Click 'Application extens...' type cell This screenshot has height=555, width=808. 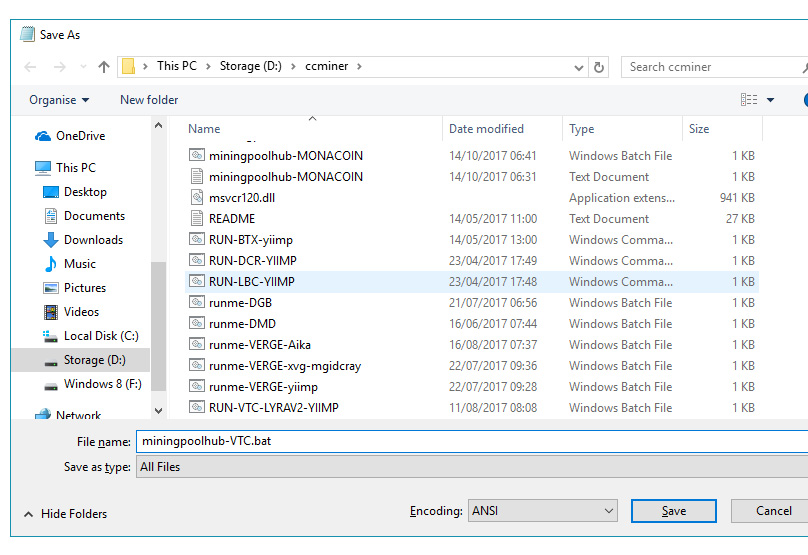point(621,198)
